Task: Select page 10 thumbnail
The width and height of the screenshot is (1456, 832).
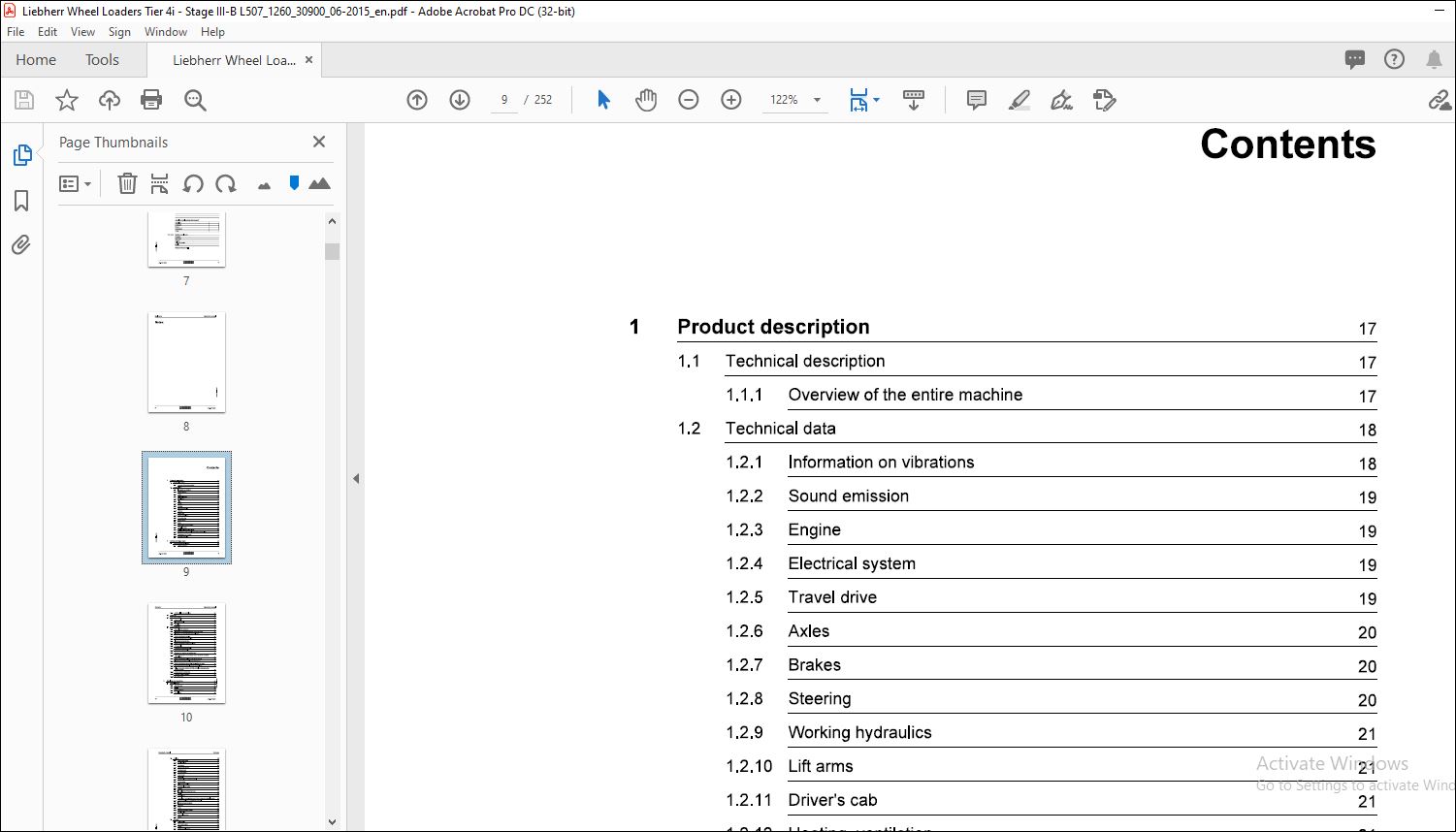Action: pos(186,654)
